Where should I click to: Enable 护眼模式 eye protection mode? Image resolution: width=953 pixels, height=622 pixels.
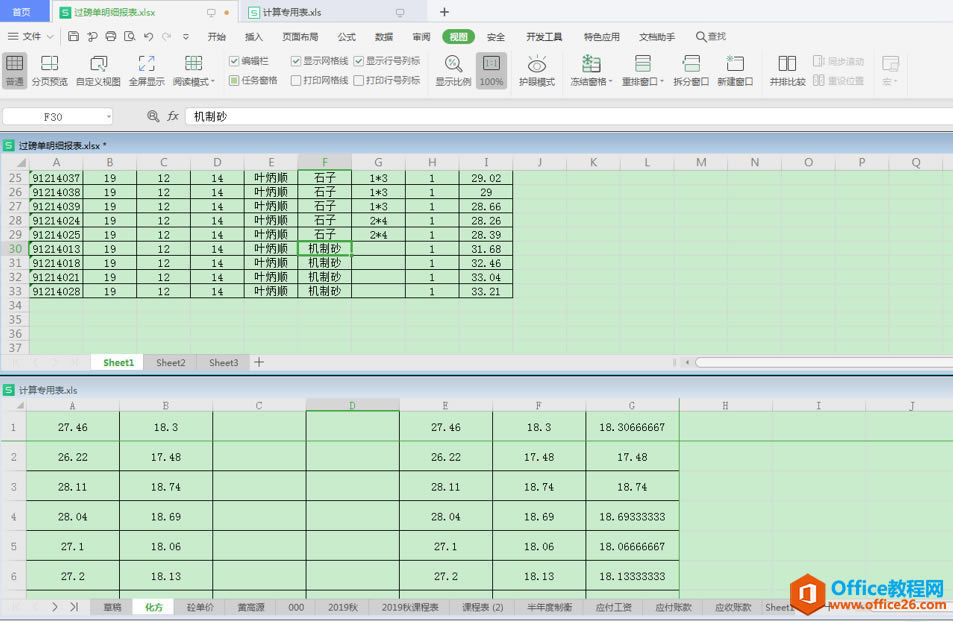pos(537,71)
